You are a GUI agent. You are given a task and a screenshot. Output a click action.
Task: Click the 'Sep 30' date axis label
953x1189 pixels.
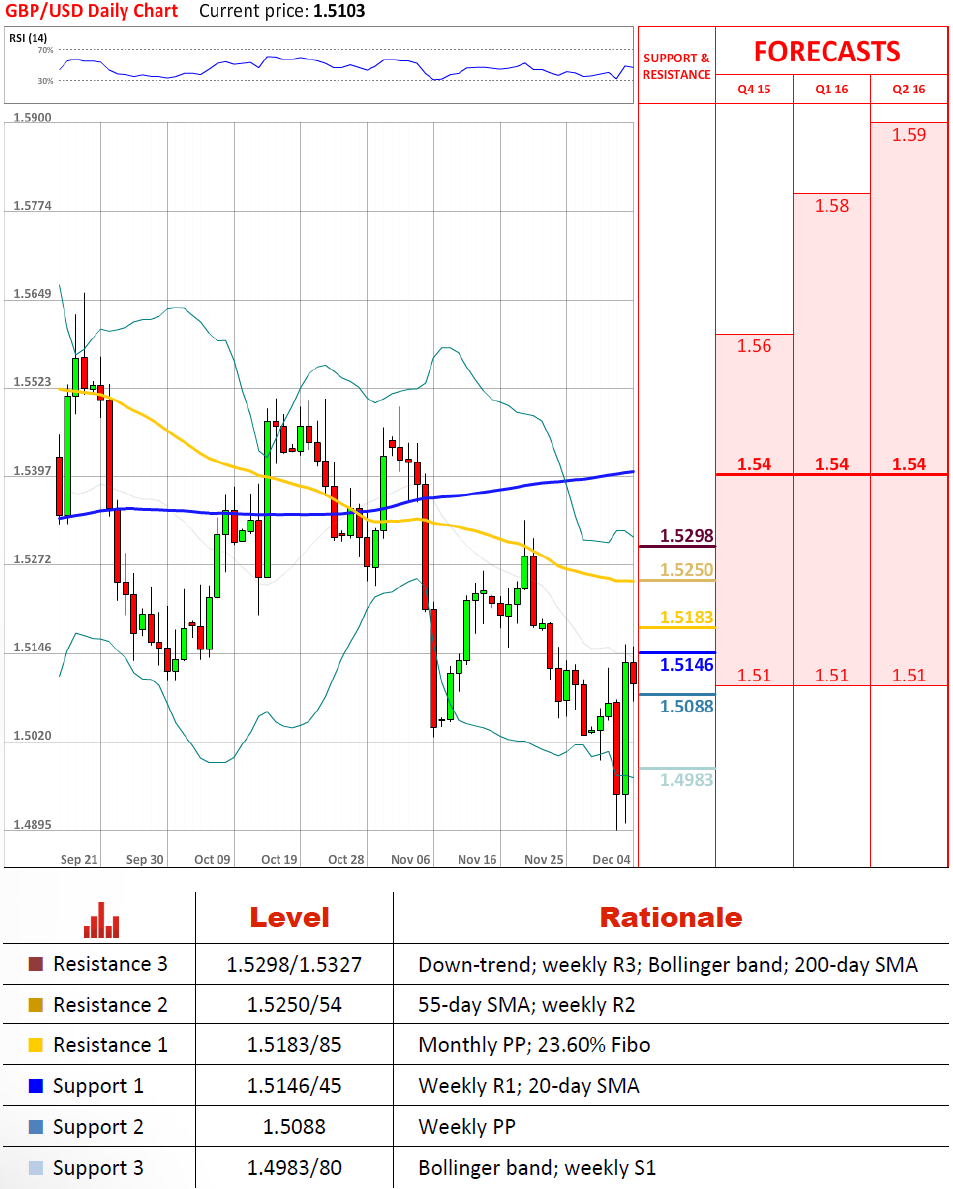(x=145, y=859)
